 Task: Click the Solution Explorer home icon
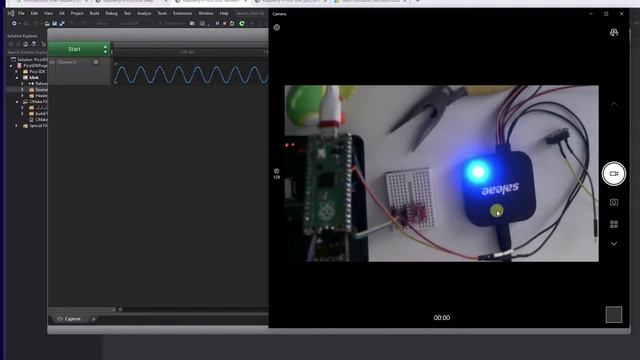click(26, 44)
